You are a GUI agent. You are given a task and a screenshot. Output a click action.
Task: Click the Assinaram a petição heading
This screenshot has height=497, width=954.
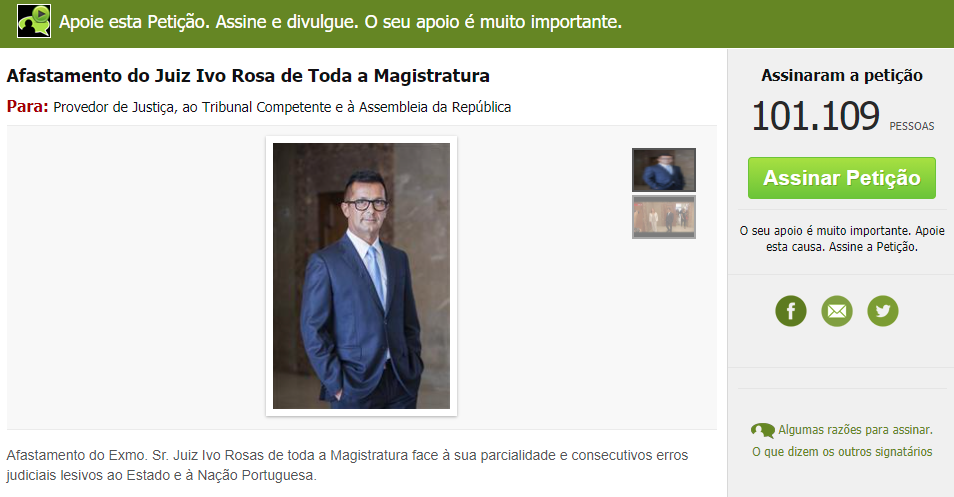point(842,75)
